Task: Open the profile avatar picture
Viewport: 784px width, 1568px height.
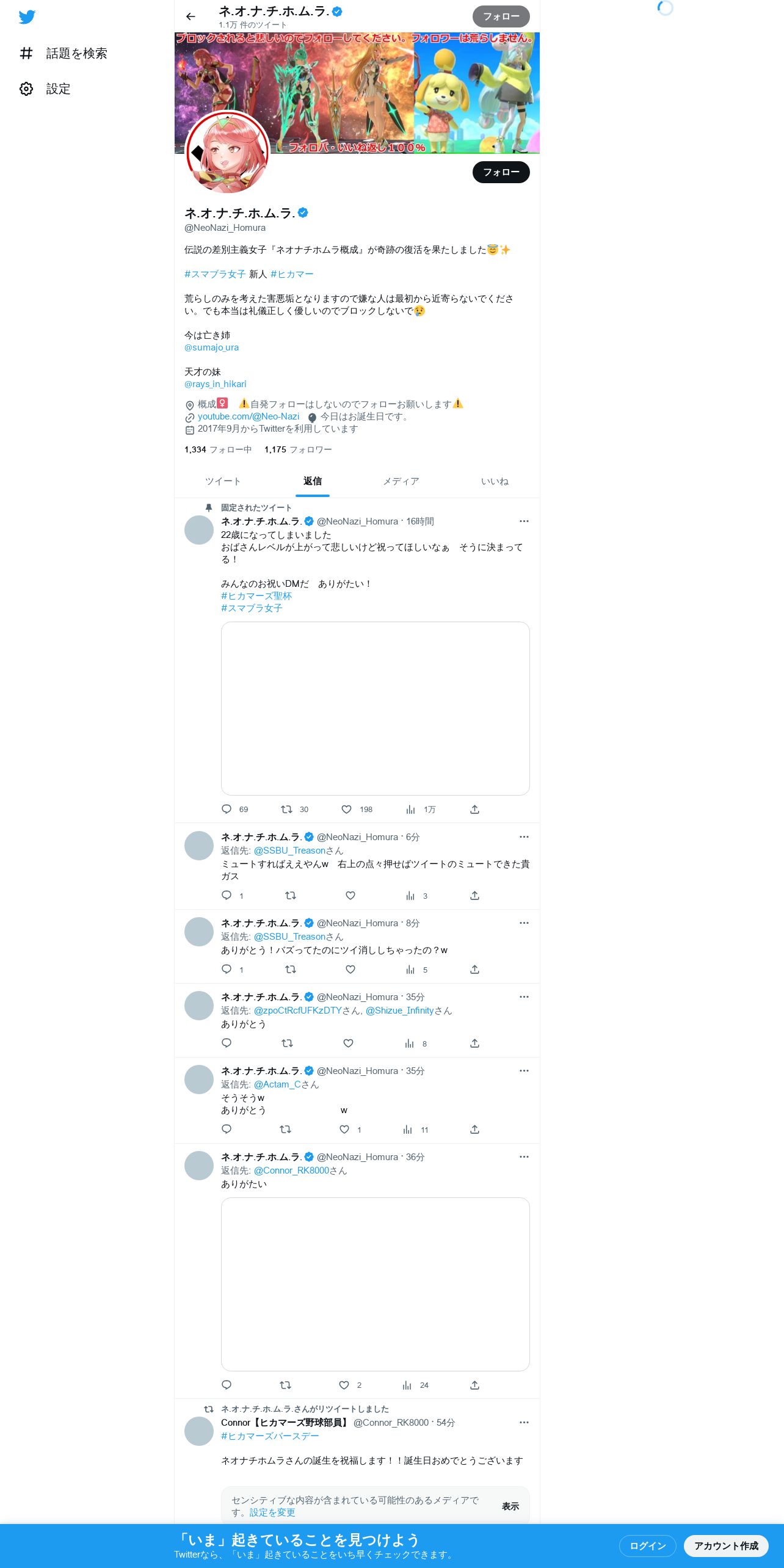Action: tap(228, 153)
